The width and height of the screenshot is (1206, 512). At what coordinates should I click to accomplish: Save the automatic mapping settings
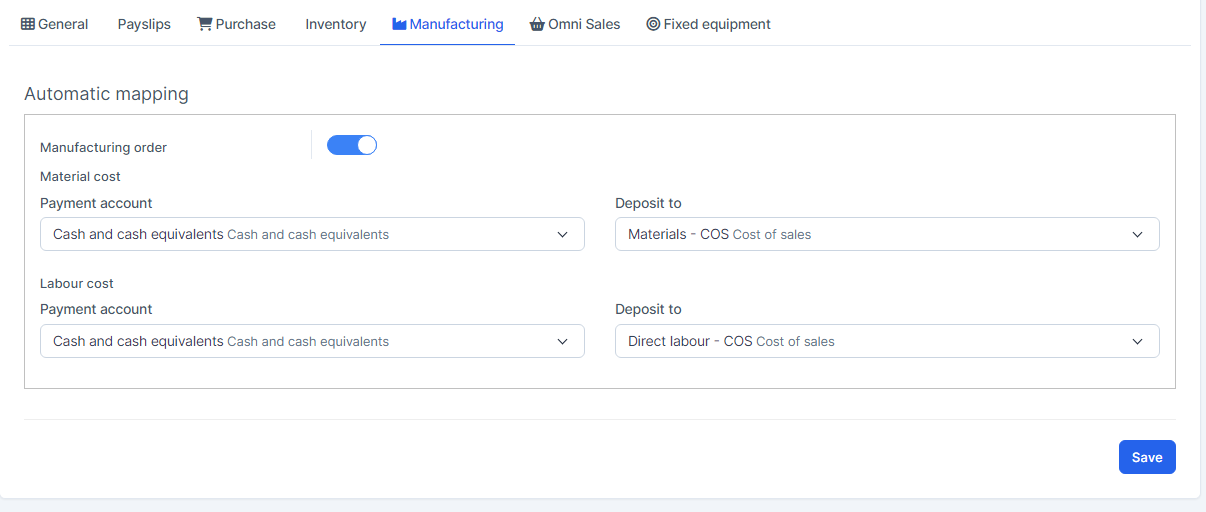point(1146,457)
